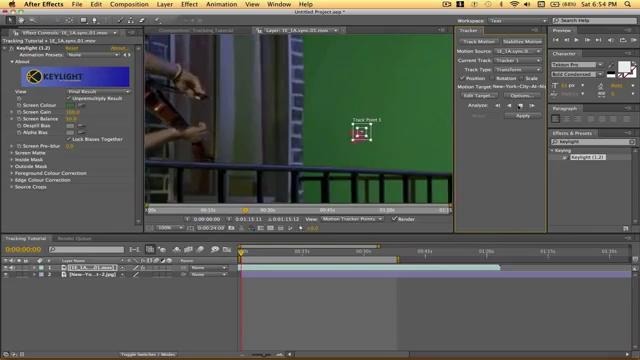Screen dimensions: 640x360
Task: Expand Screen Matte property group
Action: pos(12,153)
